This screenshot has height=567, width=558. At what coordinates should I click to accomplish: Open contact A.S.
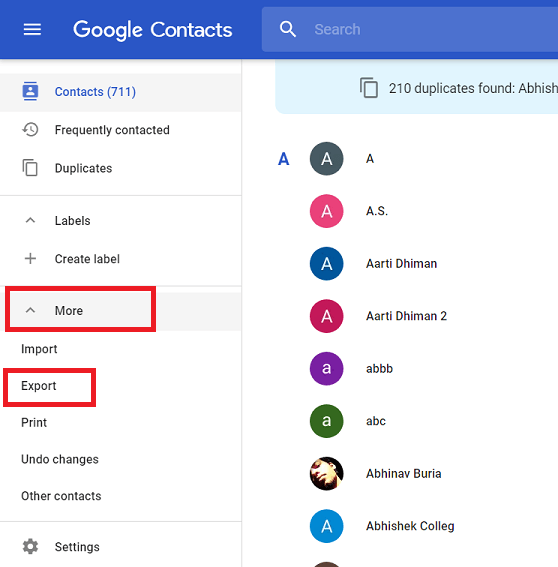click(x=377, y=211)
